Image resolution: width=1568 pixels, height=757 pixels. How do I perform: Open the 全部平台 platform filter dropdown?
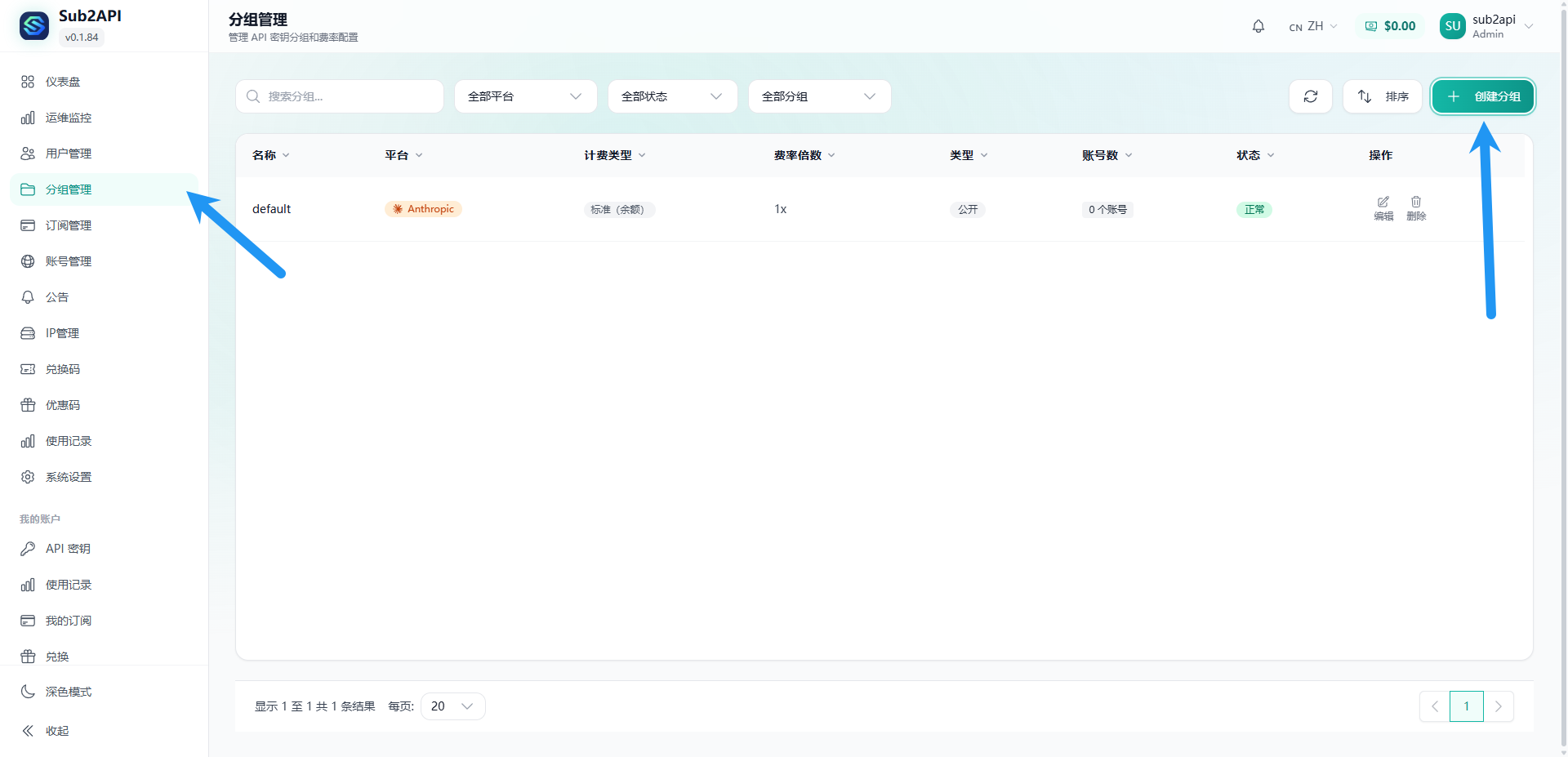point(525,96)
